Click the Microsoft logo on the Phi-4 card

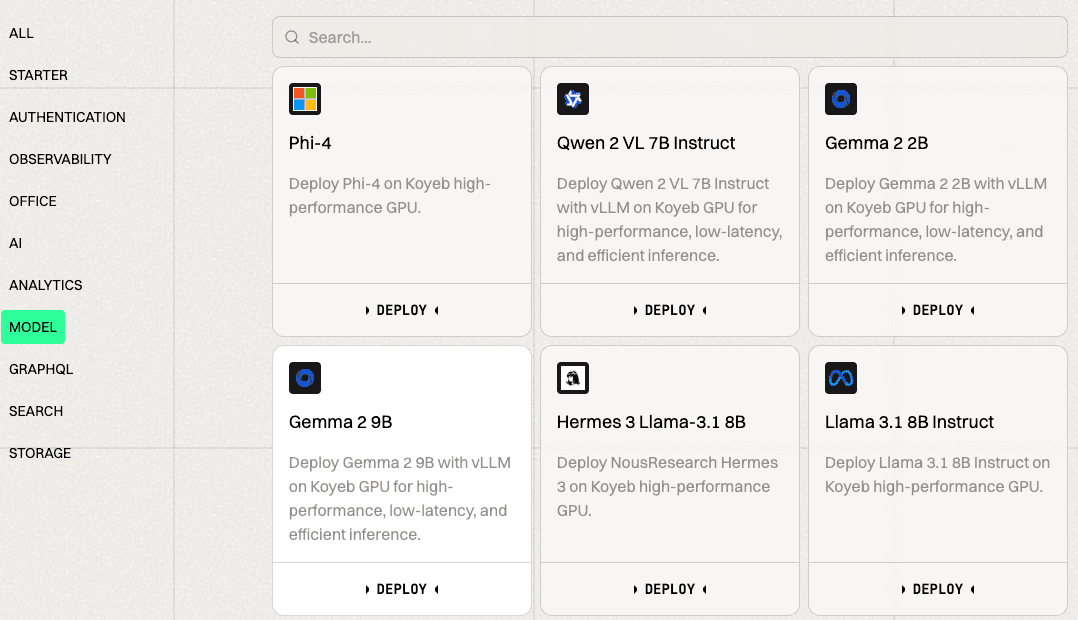coord(305,99)
